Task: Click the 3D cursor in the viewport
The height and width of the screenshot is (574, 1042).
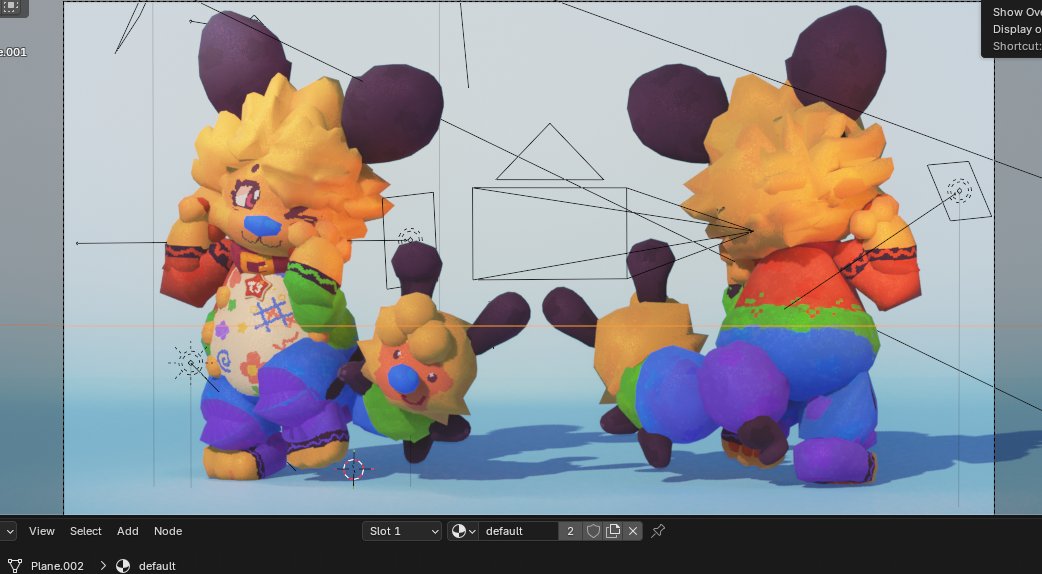Action: click(354, 469)
